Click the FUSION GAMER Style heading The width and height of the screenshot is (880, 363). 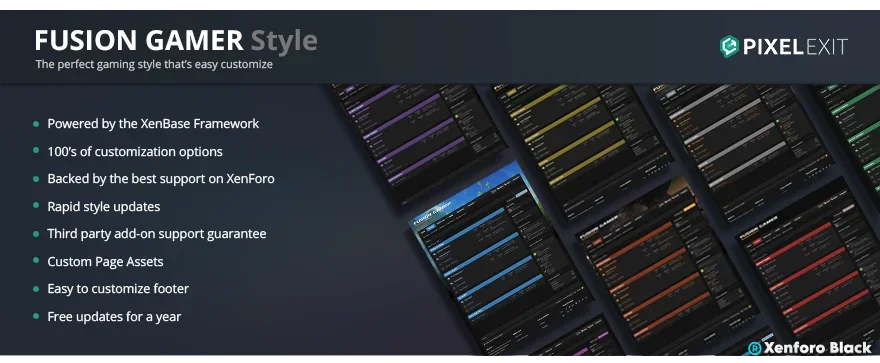point(176,41)
